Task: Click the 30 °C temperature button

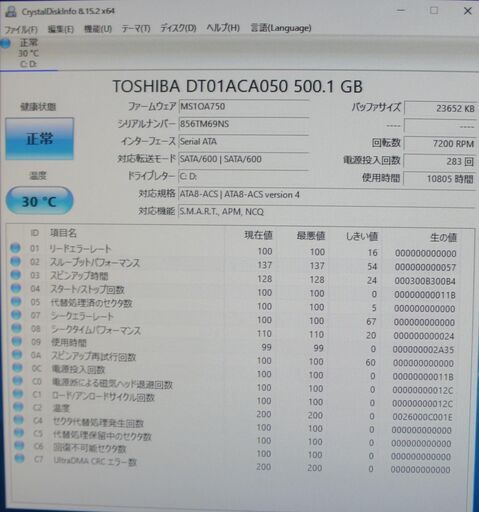Action: point(39,201)
